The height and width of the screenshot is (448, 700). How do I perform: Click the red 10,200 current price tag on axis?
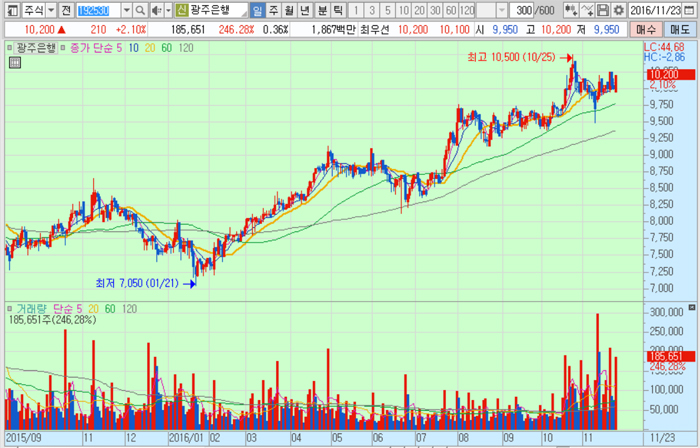click(x=671, y=75)
